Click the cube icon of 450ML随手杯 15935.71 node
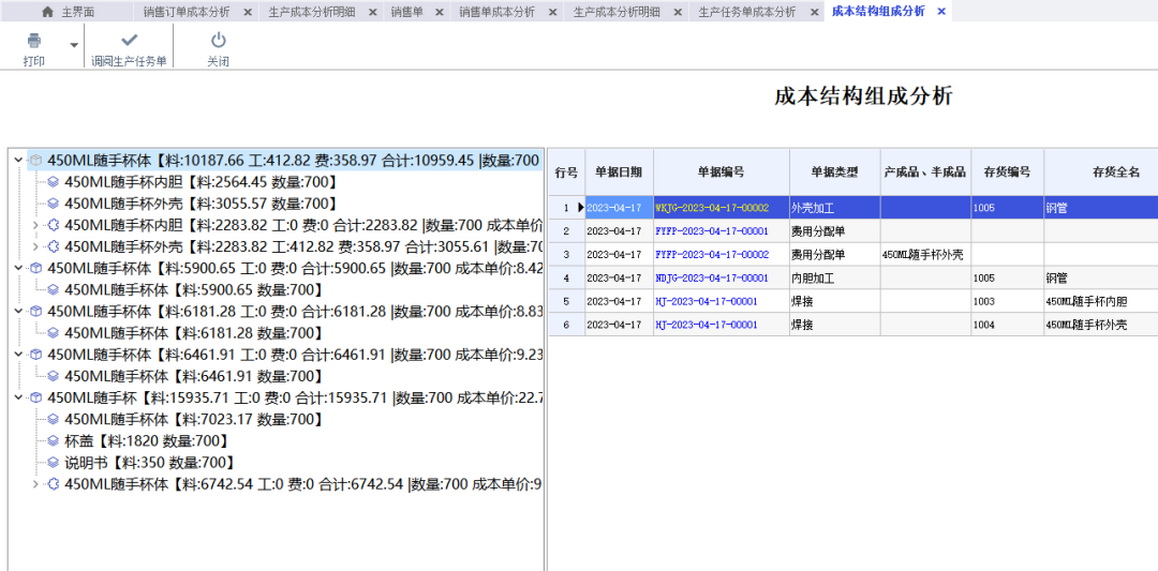This screenshot has width=1158, height=571. [36, 398]
